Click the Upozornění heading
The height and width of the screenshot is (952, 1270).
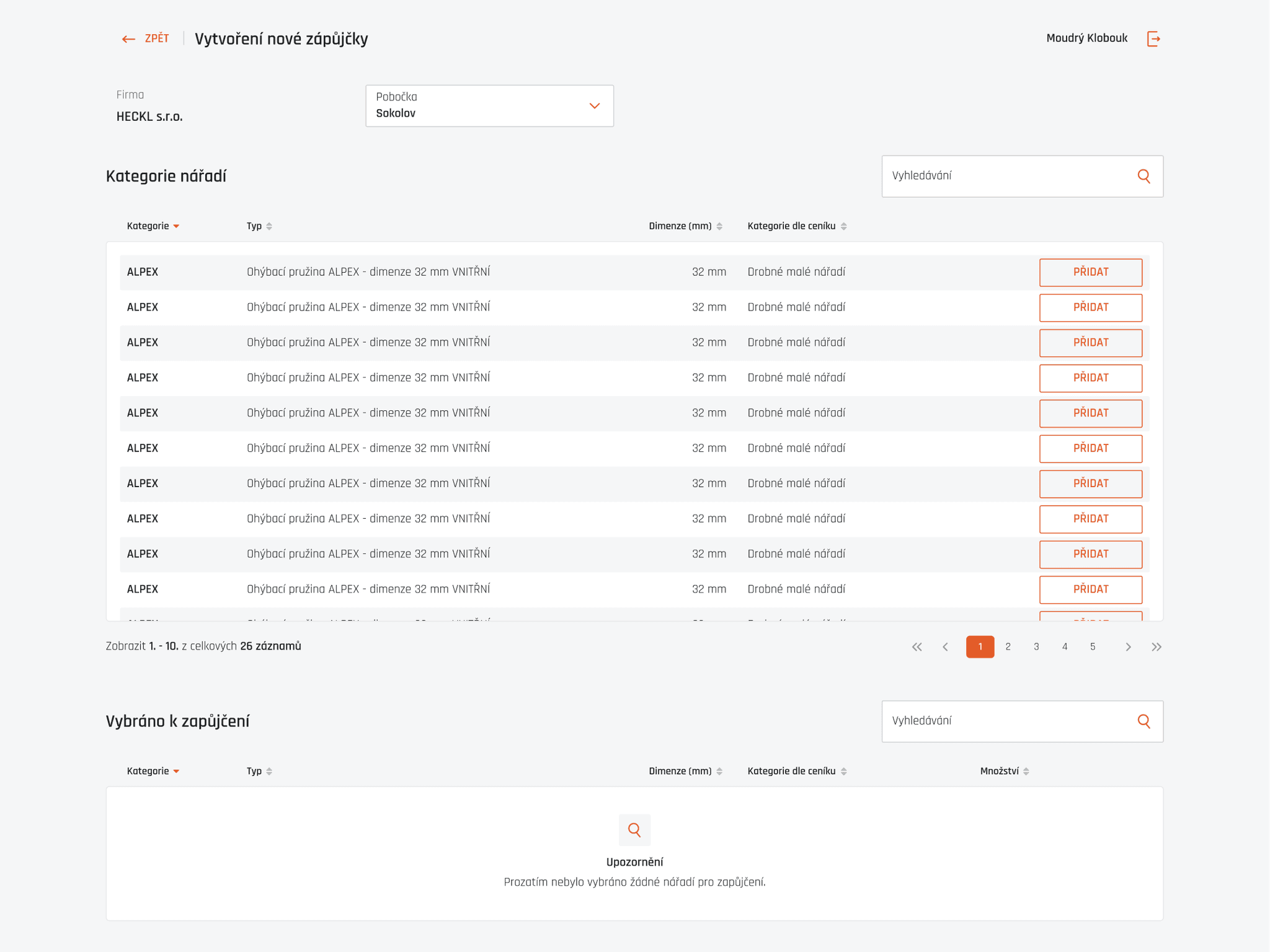click(634, 862)
